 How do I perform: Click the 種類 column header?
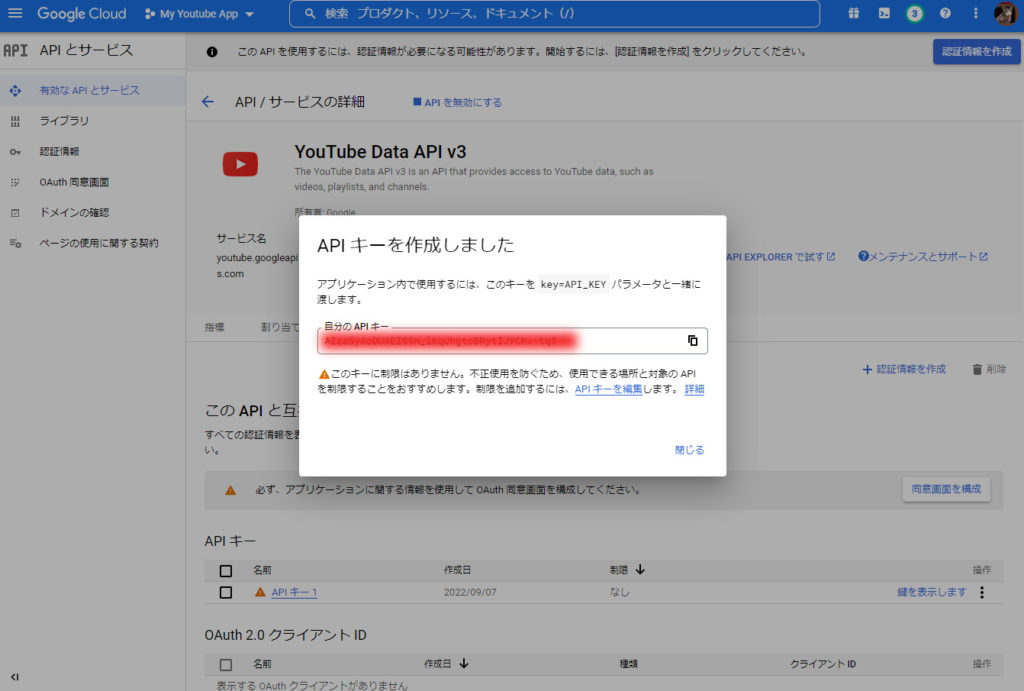pyautogui.click(x=628, y=664)
